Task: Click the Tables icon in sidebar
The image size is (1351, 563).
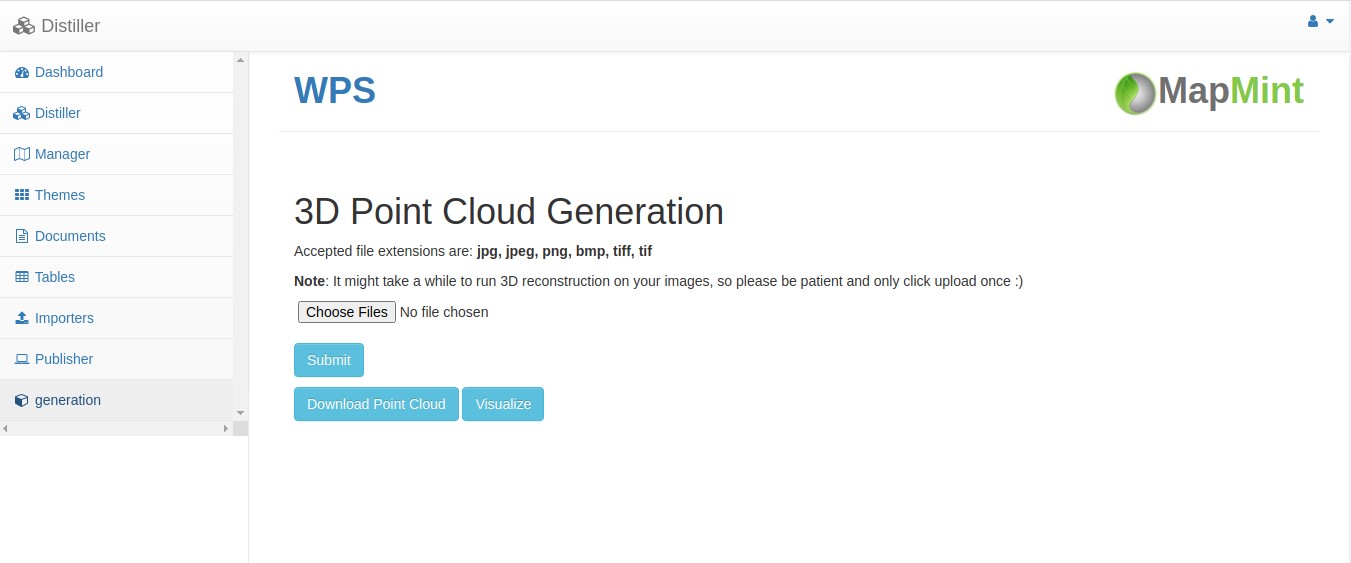Action: click(x=22, y=278)
